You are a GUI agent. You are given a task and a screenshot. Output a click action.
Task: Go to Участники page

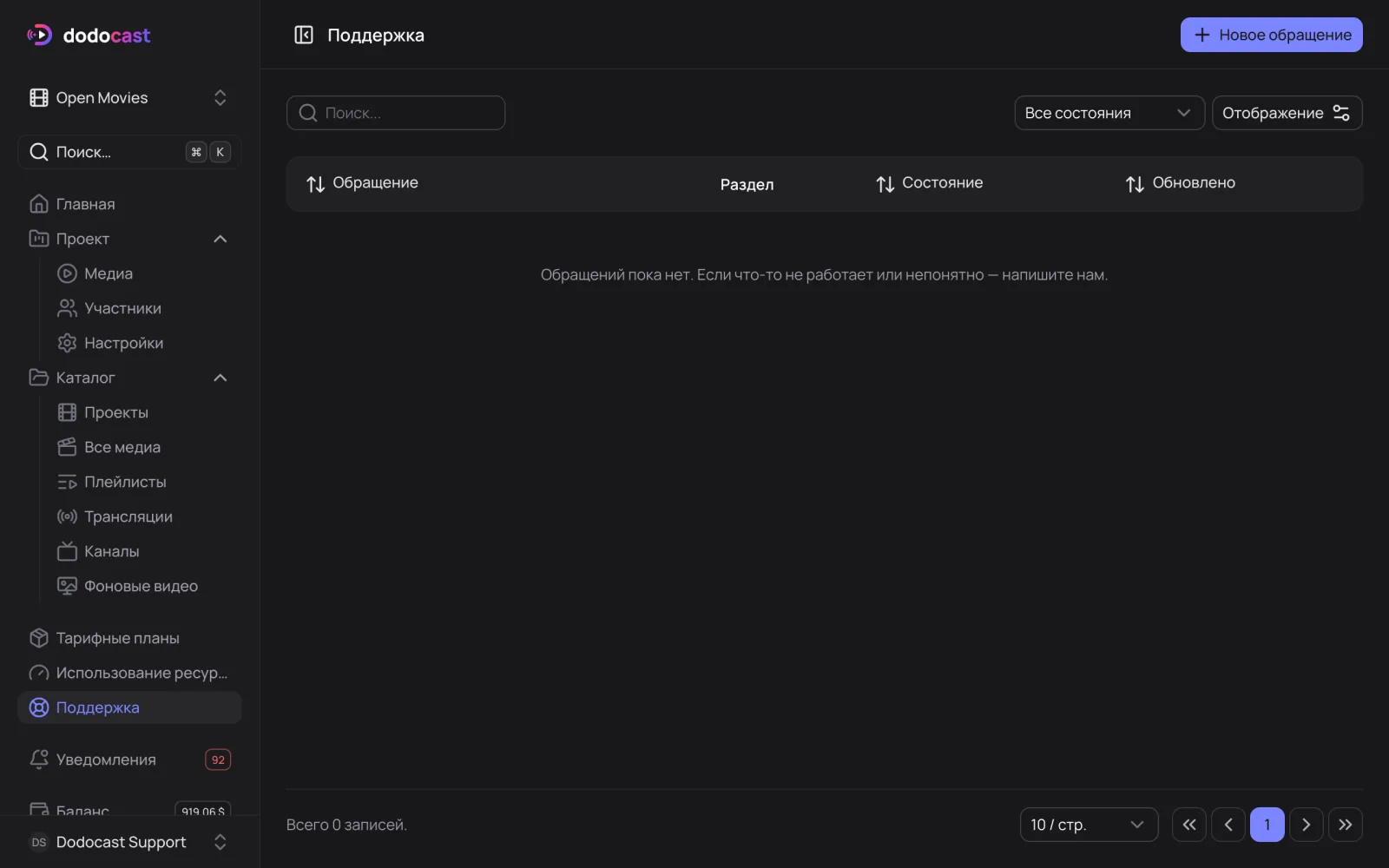(x=143, y=308)
